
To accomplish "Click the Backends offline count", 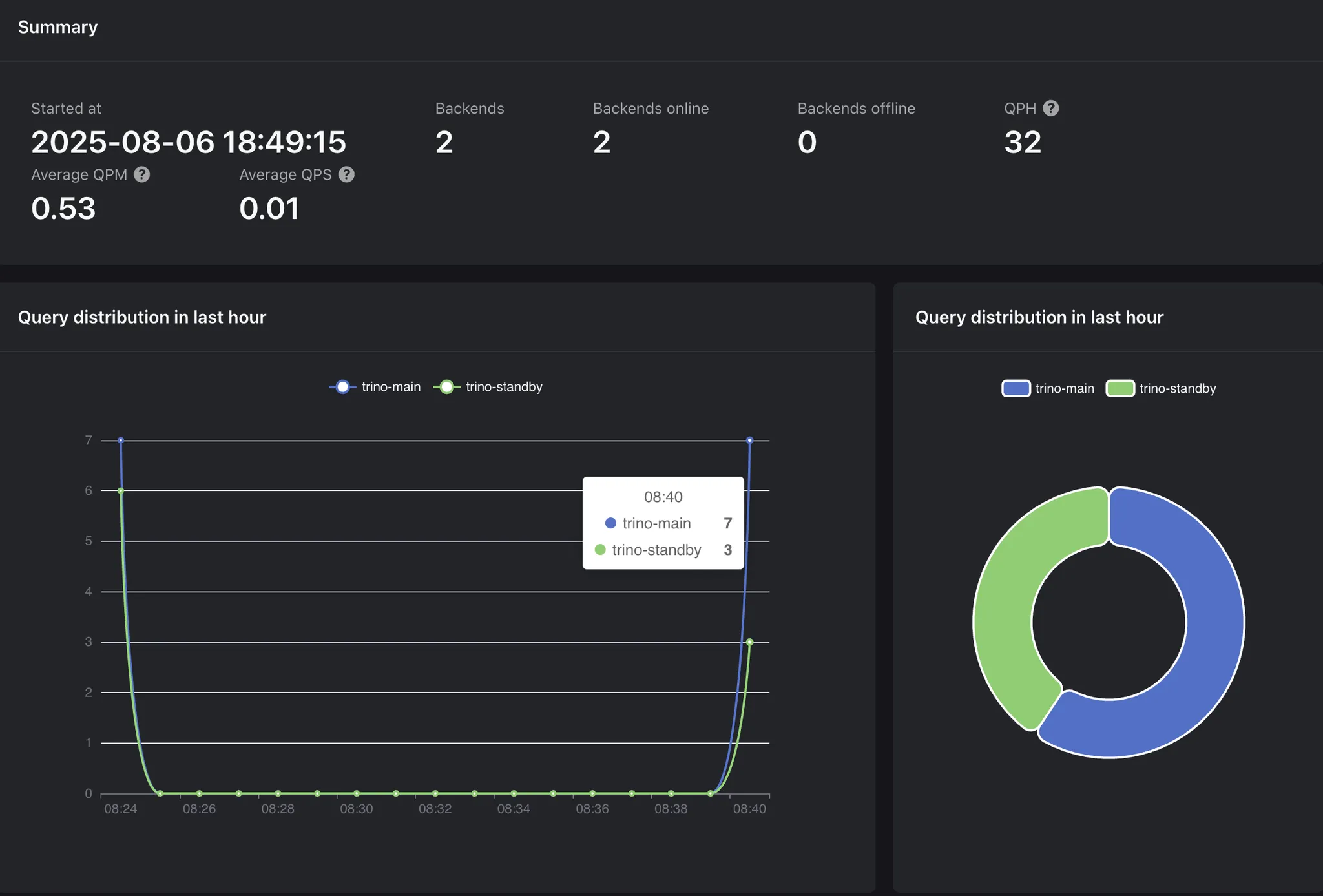I will pos(807,142).
